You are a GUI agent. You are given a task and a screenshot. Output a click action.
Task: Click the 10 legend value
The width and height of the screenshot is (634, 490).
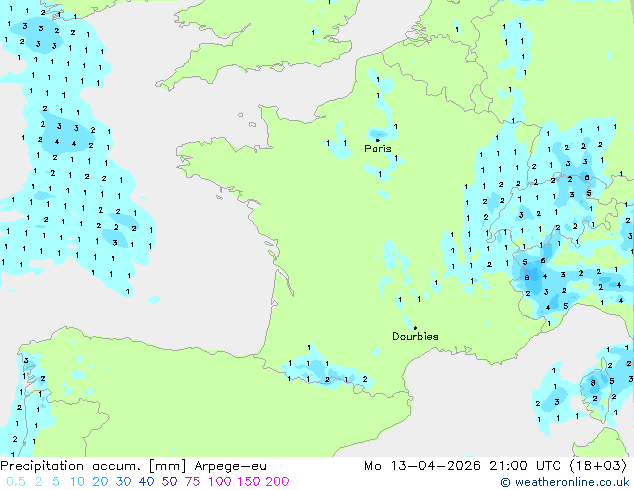pyautogui.click(x=77, y=482)
